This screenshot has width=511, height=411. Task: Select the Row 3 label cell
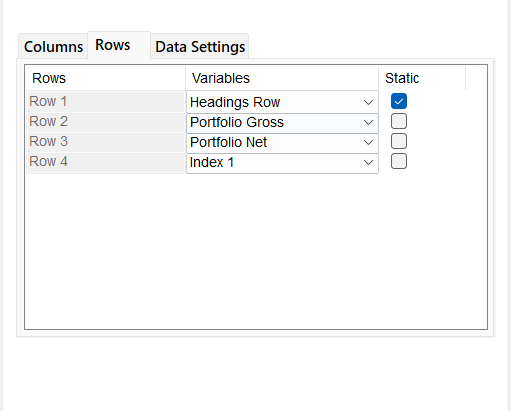[x=106, y=141]
